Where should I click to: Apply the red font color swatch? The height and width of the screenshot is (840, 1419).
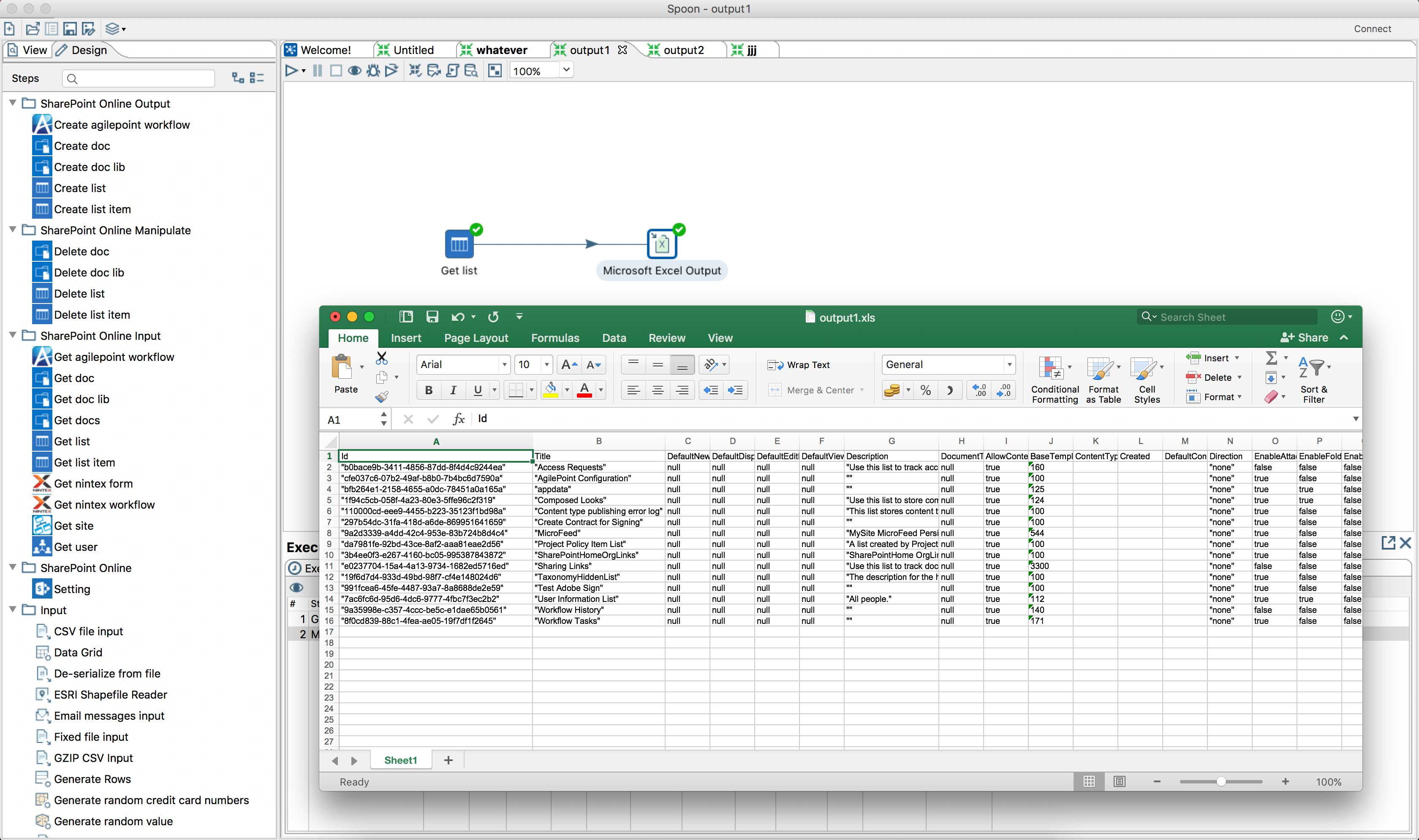[584, 390]
